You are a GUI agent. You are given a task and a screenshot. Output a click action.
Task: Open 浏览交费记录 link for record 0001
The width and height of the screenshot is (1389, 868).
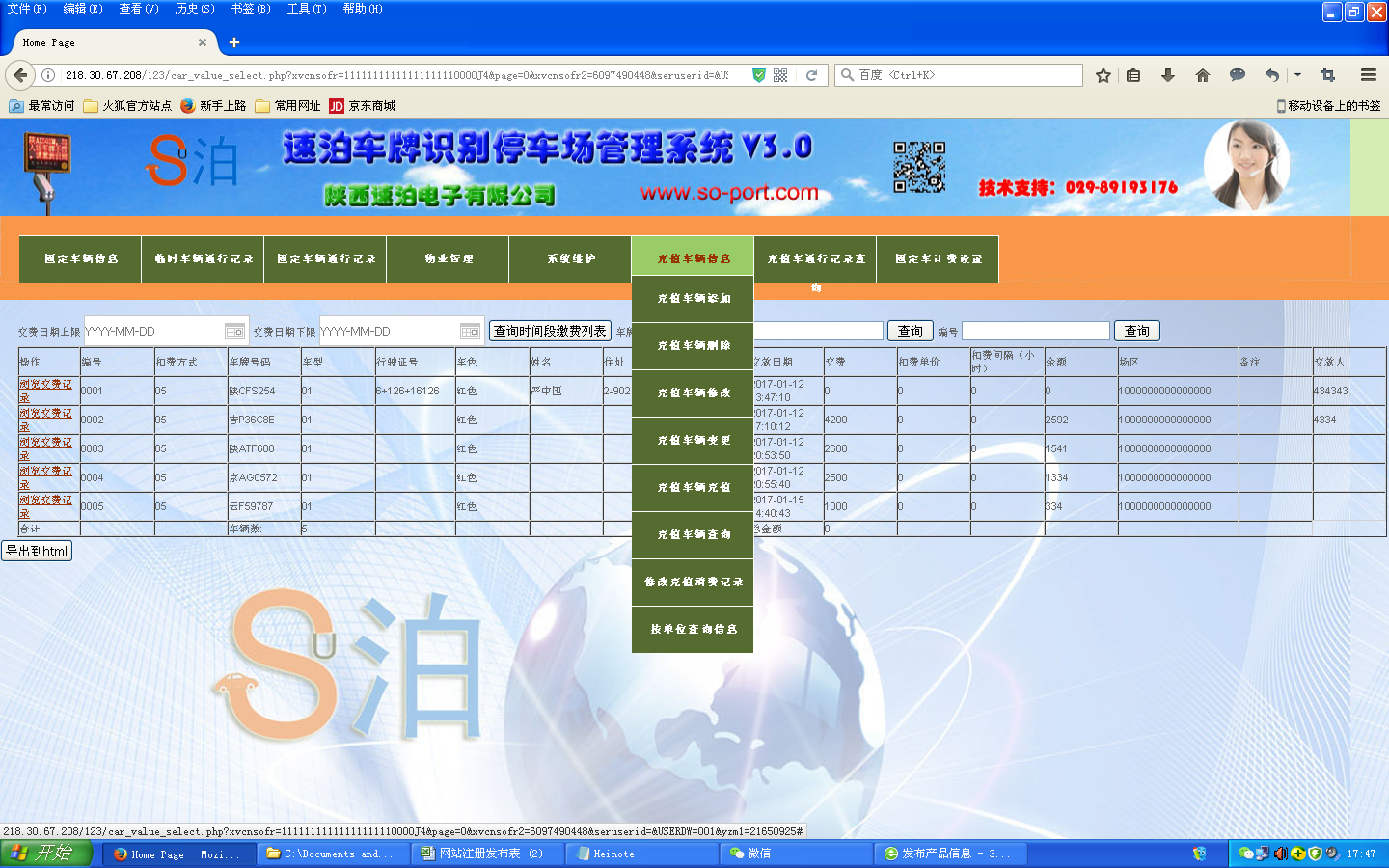(45, 390)
